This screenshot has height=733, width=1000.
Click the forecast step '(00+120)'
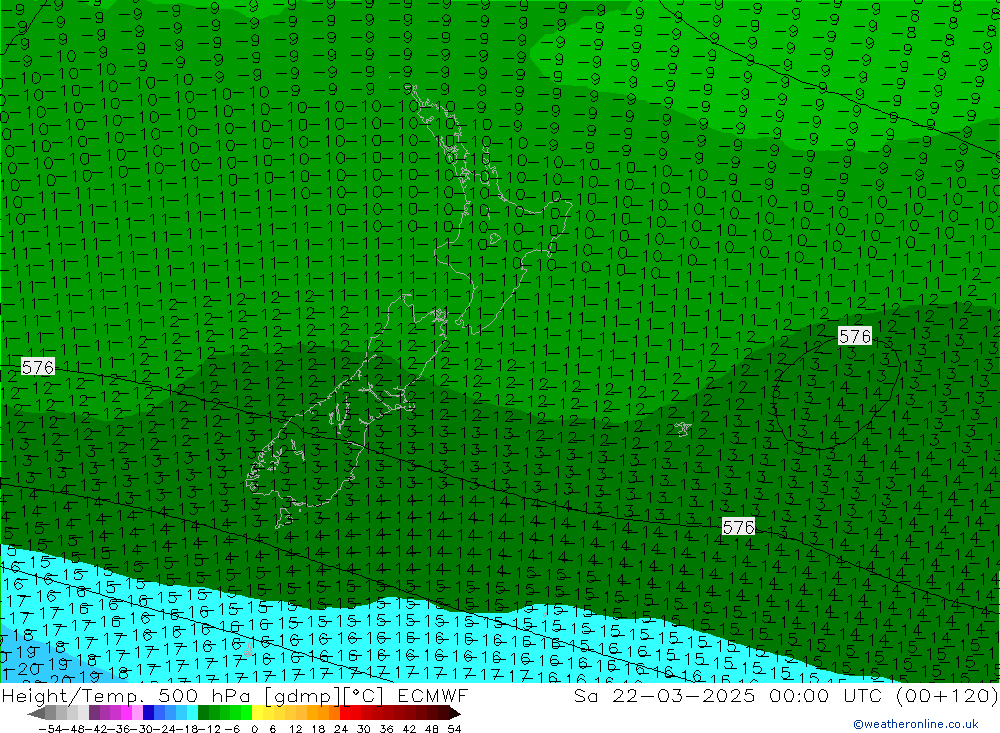[x=947, y=695]
